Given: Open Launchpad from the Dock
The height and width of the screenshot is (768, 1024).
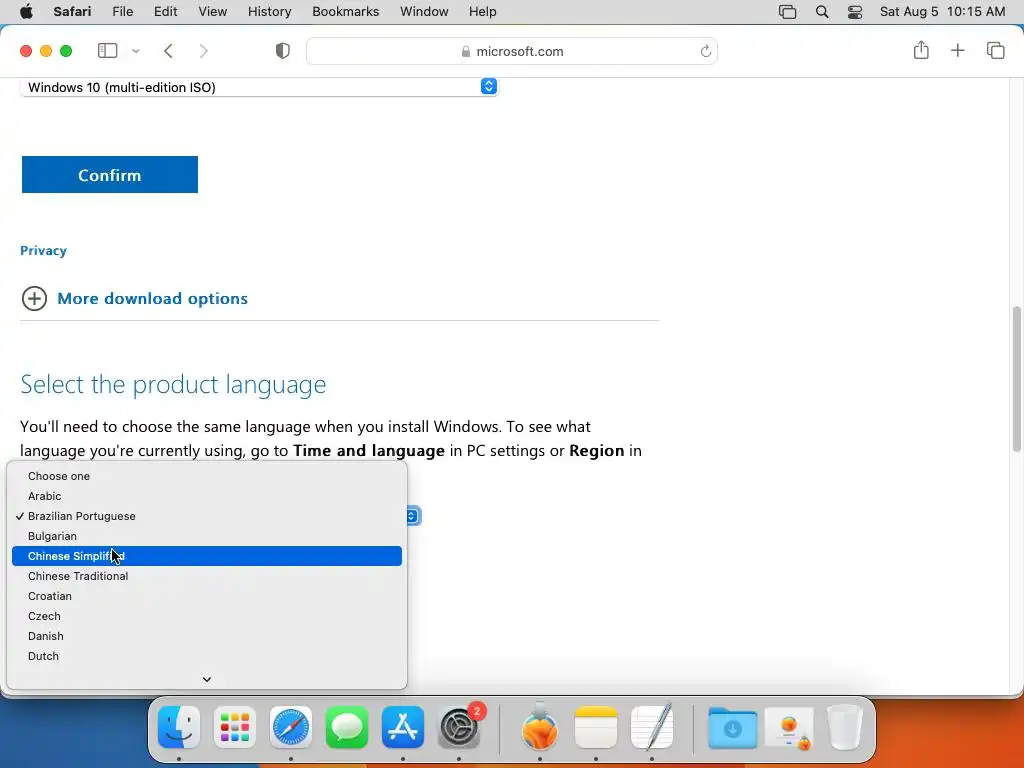Looking at the screenshot, I should [234, 727].
